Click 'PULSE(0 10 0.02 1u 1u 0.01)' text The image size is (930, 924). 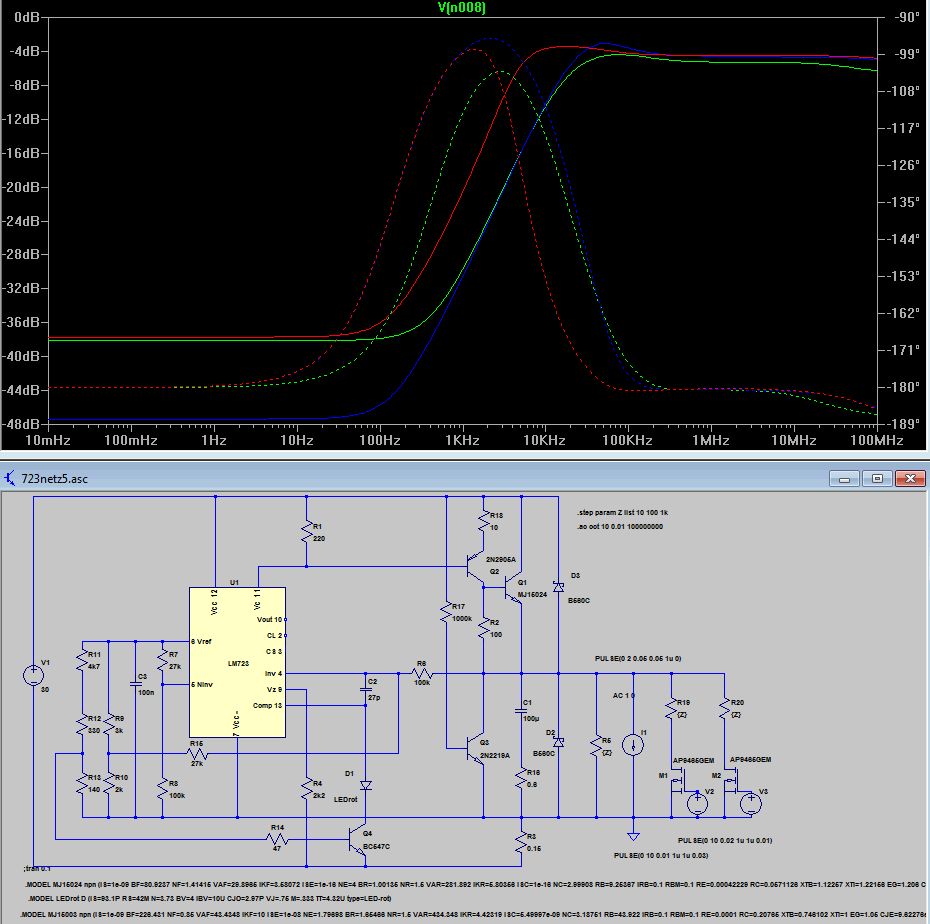point(725,840)
